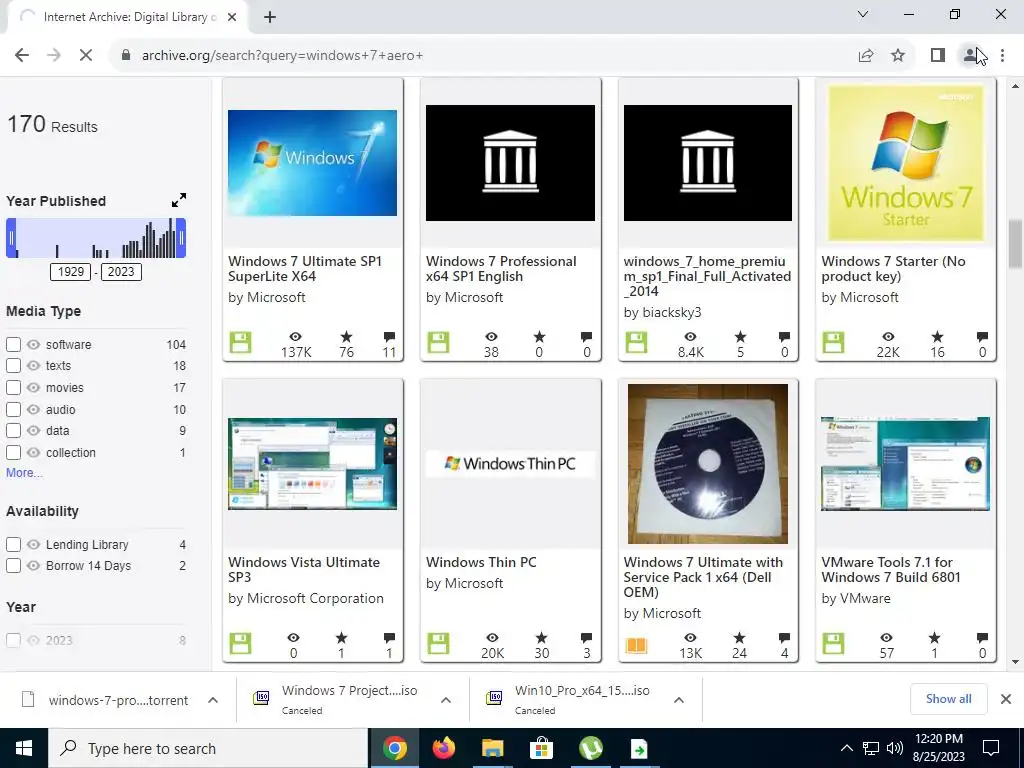Open the browser side panel

(x=938, y=56)
